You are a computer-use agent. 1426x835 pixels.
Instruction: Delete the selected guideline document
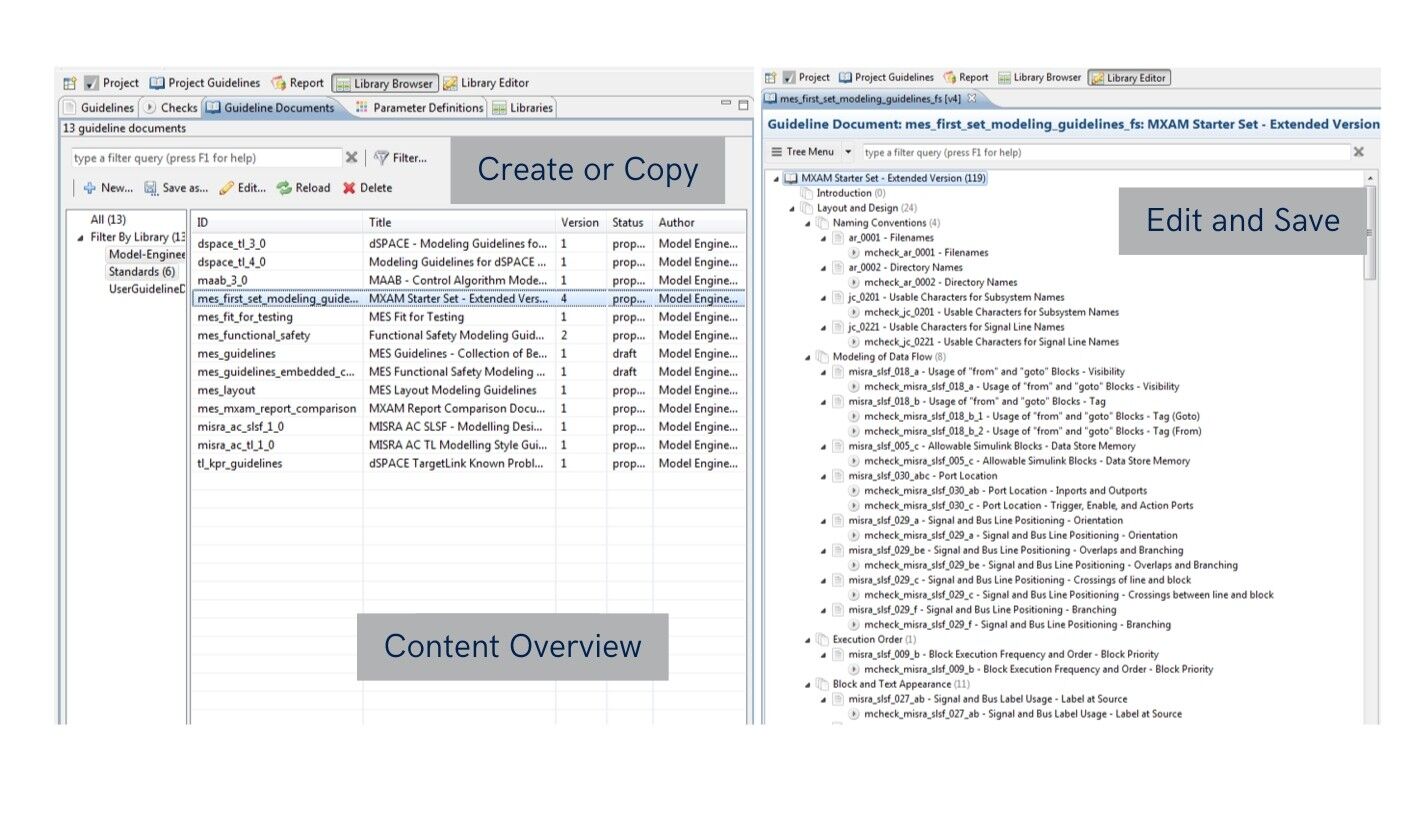[x=367, y=188]
